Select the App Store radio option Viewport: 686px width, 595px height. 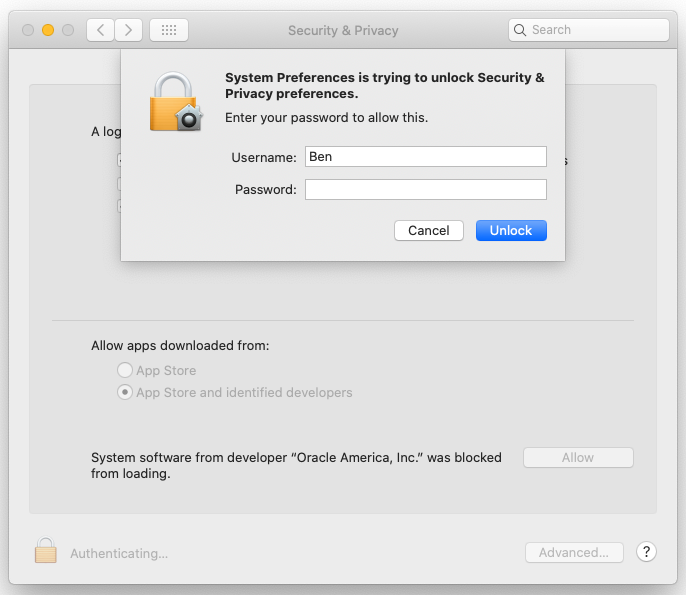125,370
